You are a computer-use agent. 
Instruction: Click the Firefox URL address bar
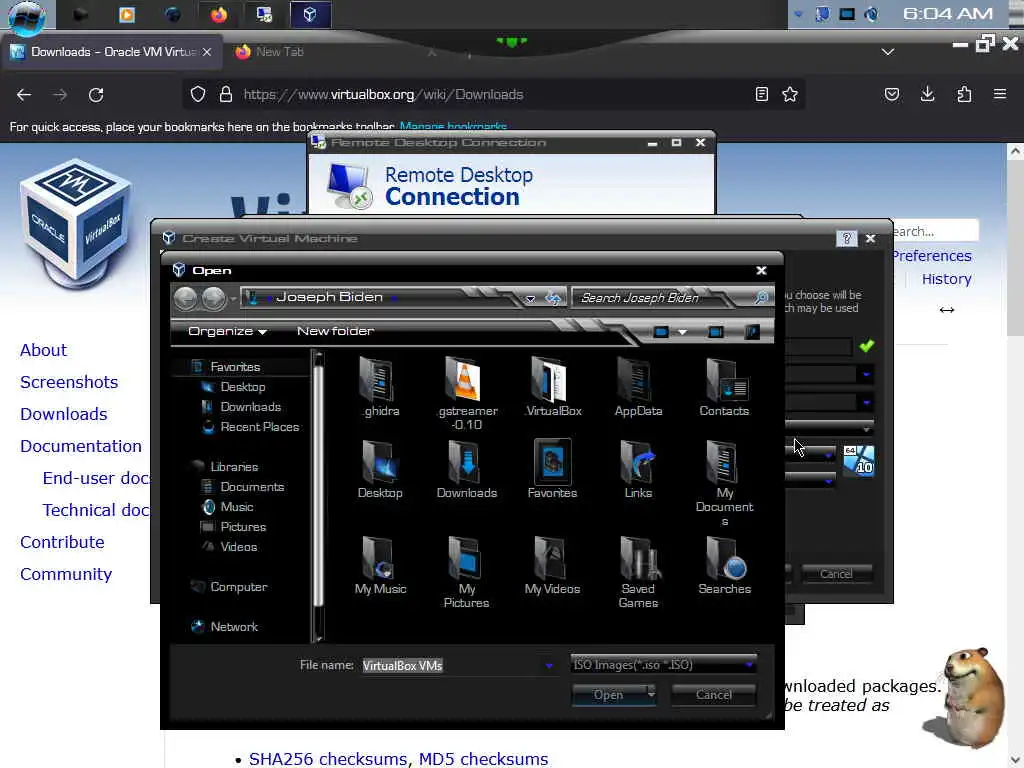pos(493,95)
